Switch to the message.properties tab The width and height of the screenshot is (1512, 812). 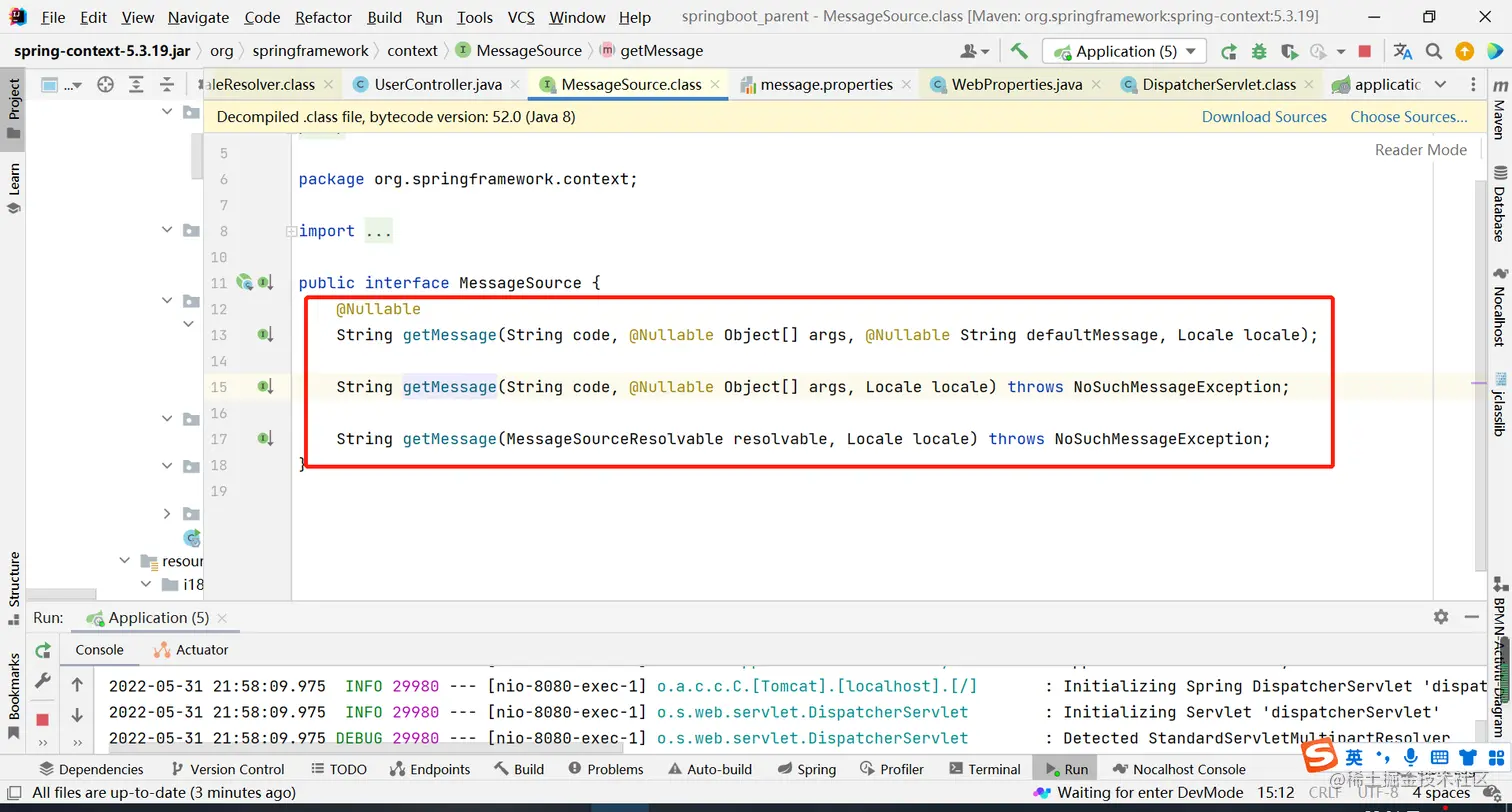(826, 85)
